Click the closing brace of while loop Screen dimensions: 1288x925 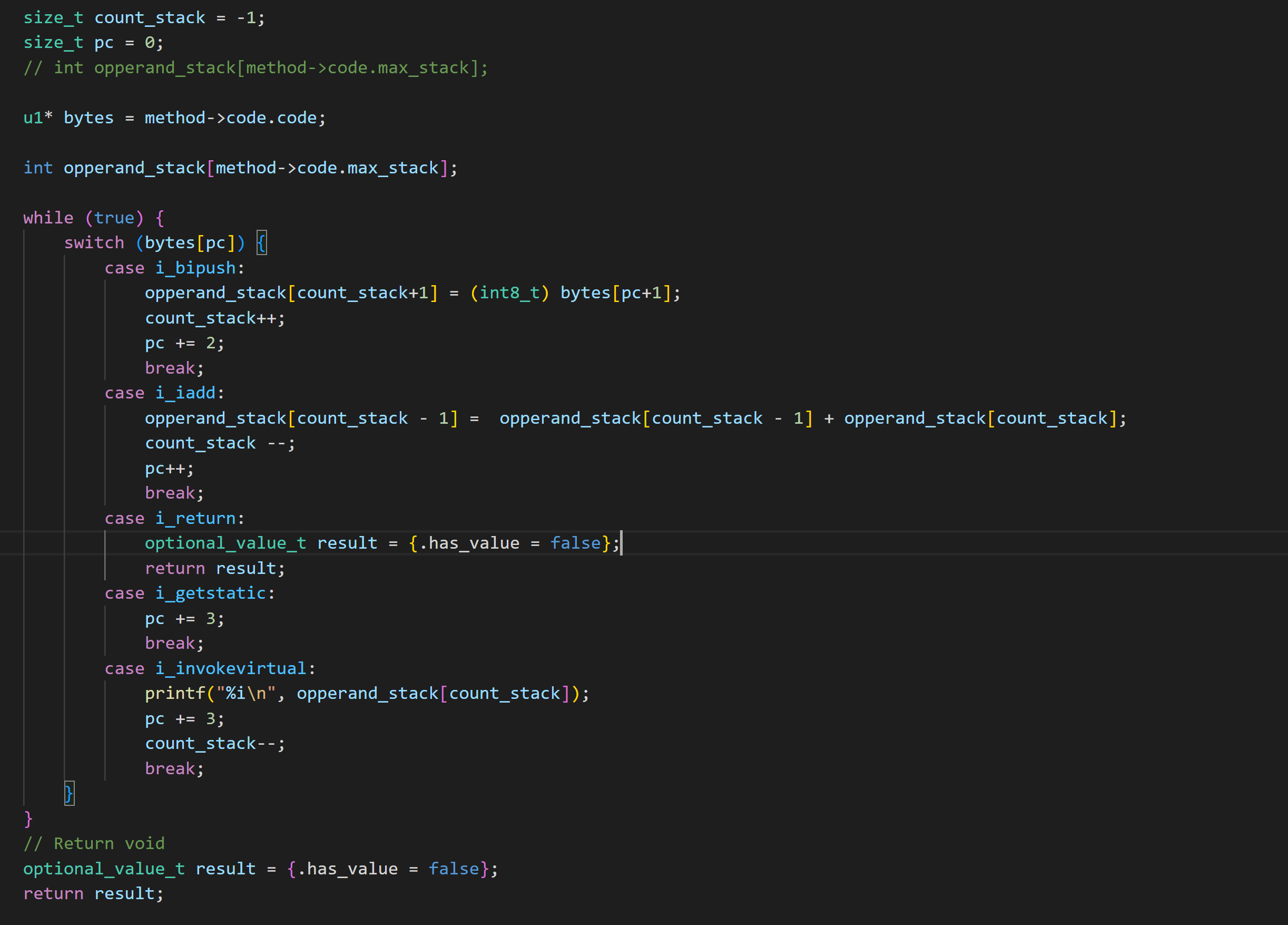pos(28,819)
